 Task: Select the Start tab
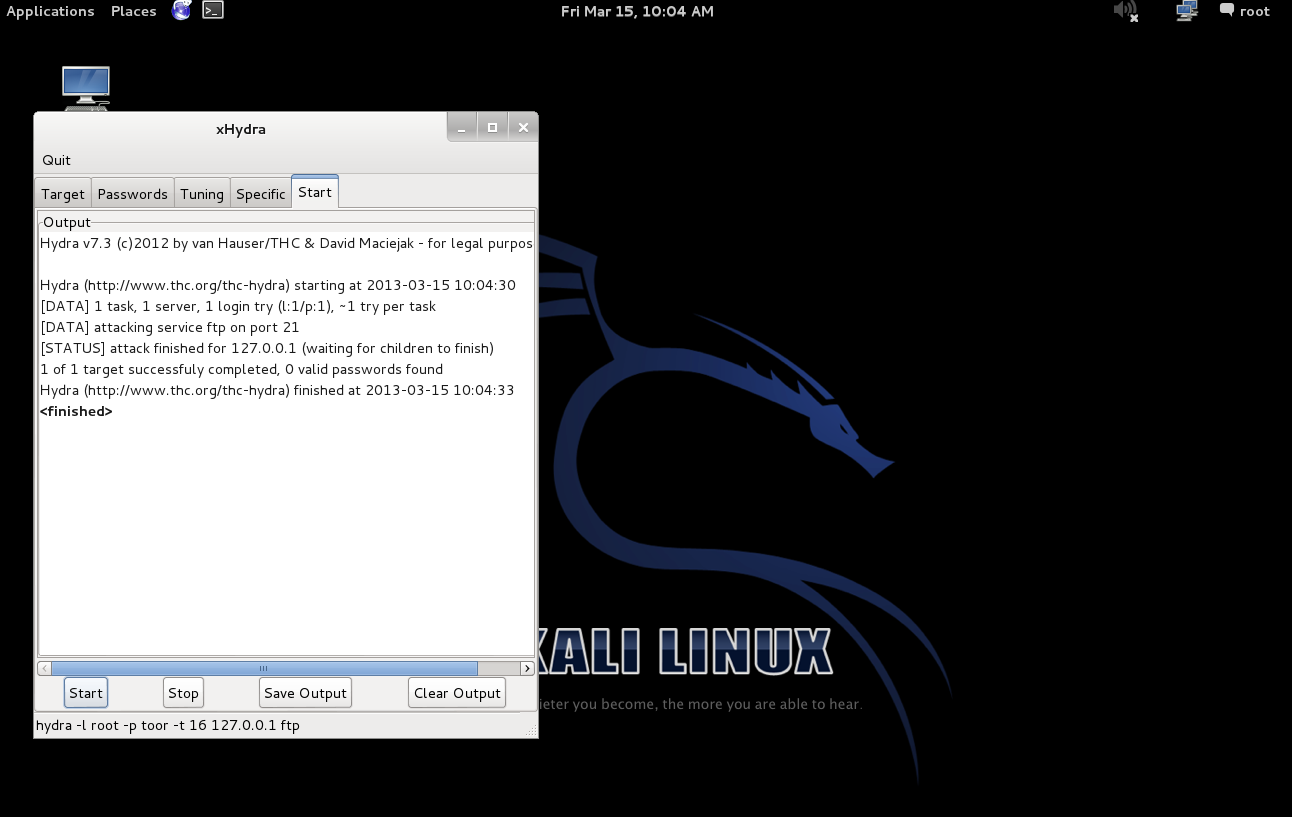pyautogui.click(x=315, y=192)
